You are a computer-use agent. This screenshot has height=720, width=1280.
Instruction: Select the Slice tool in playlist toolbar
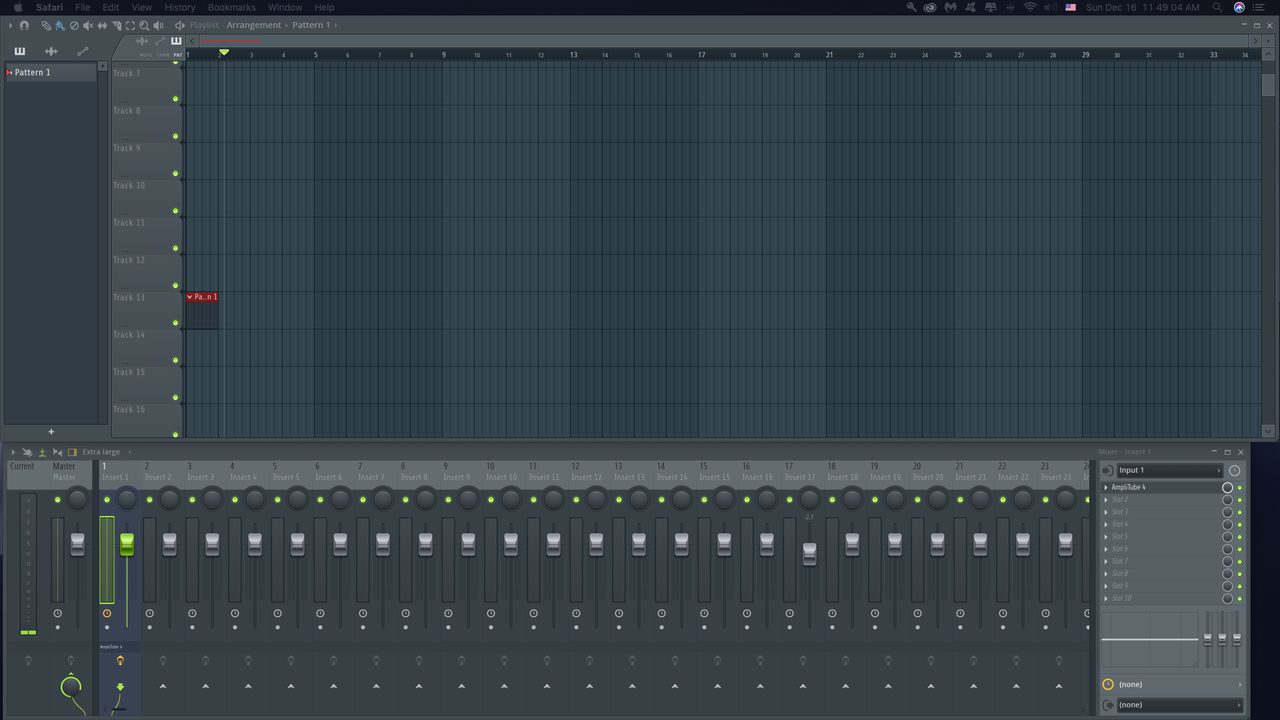click(x=116, y=25)
